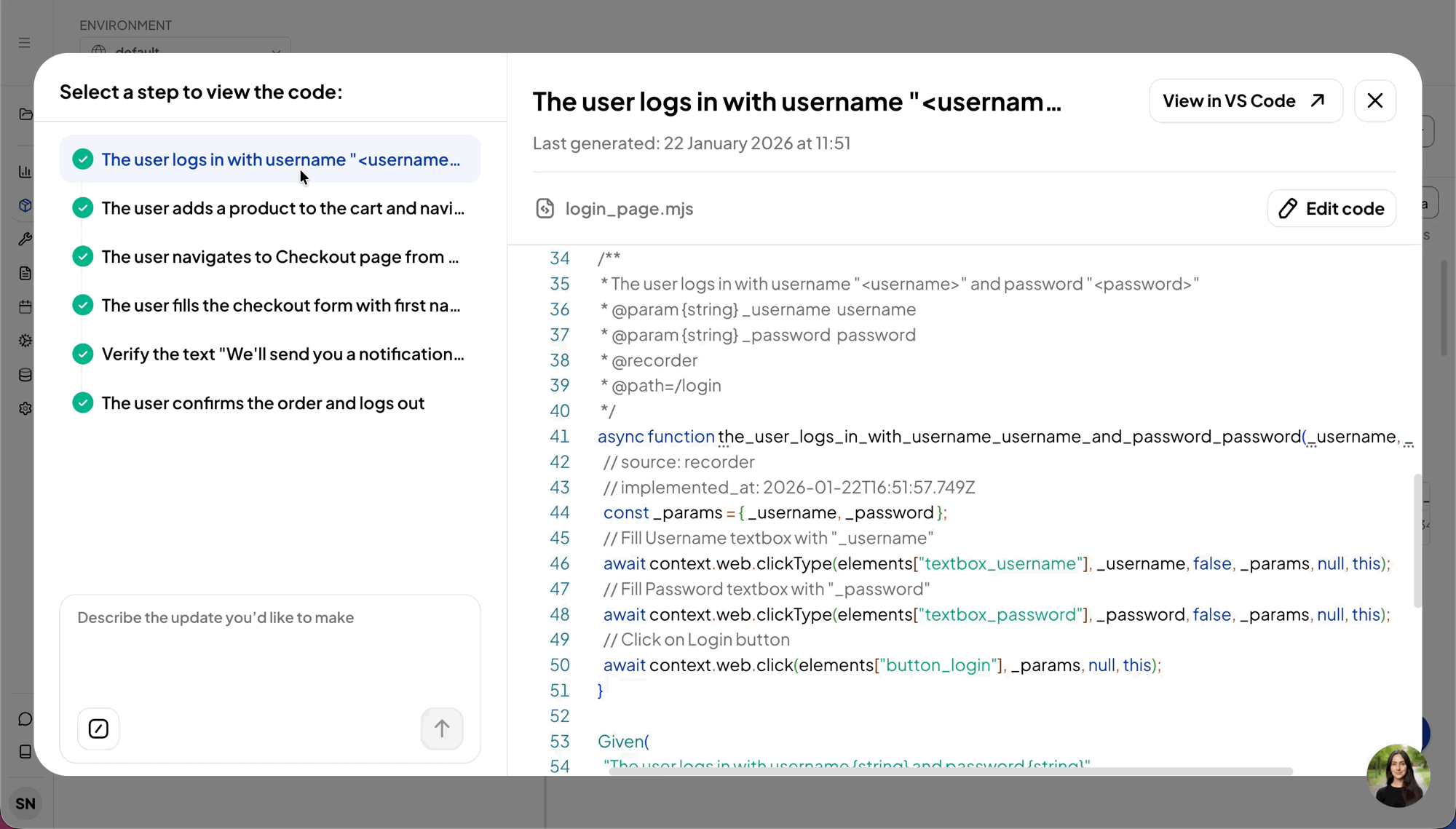Click the login_page.mjs file icon

(545, 209)
